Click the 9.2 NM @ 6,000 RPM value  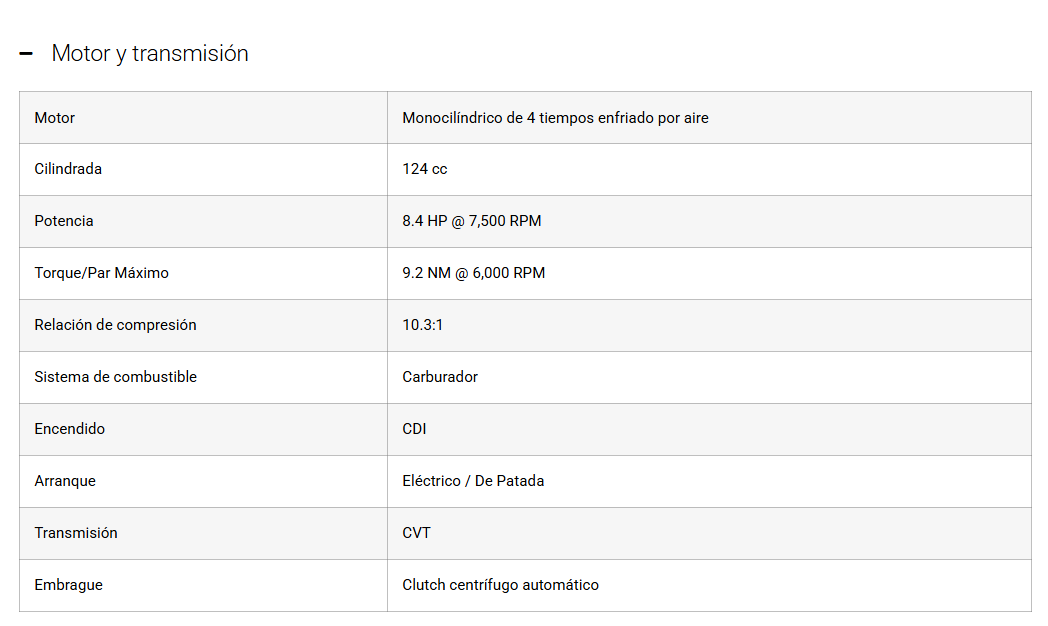474,273
